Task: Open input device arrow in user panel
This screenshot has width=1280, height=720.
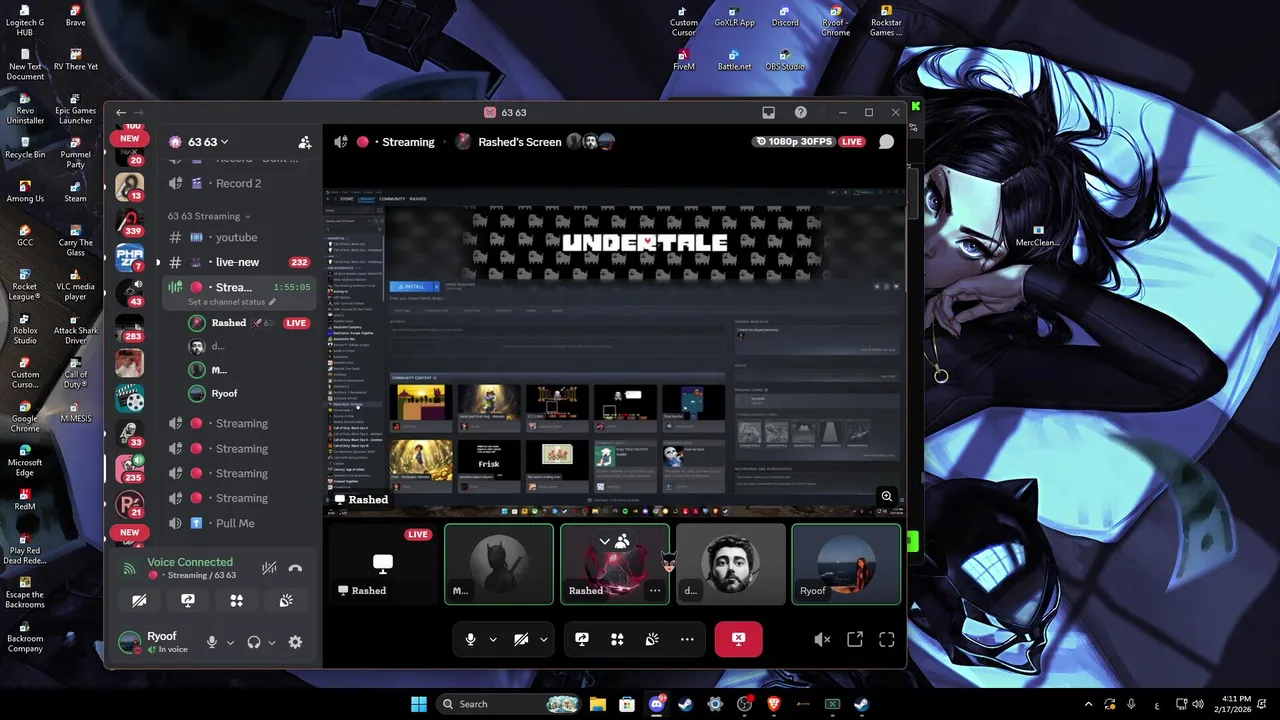Action: tap(230, 642)
